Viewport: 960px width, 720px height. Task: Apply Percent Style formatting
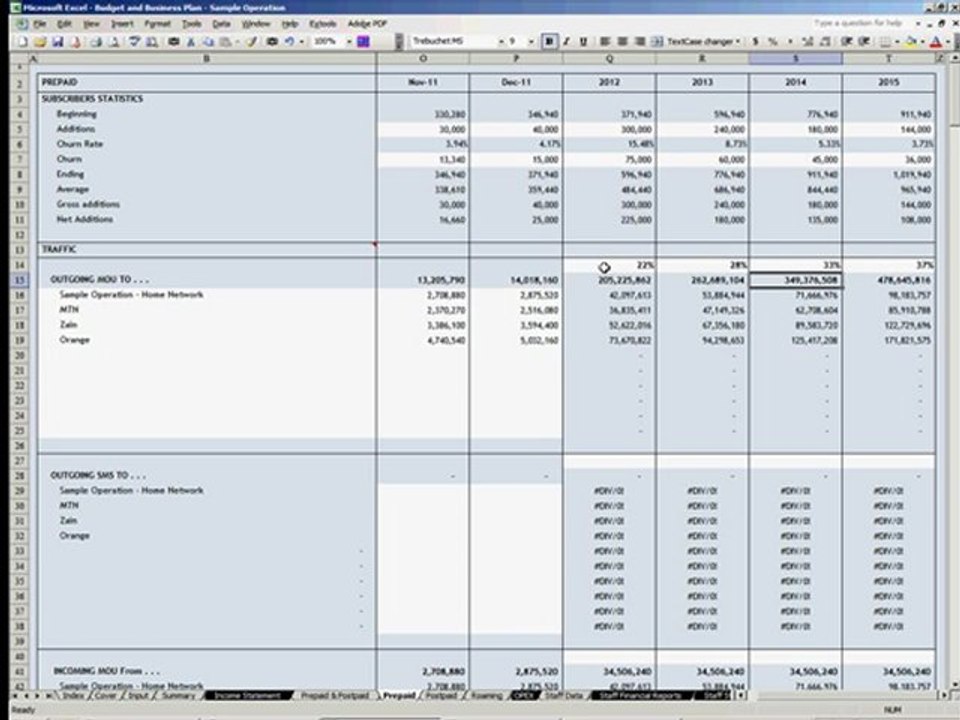(773, 42)
